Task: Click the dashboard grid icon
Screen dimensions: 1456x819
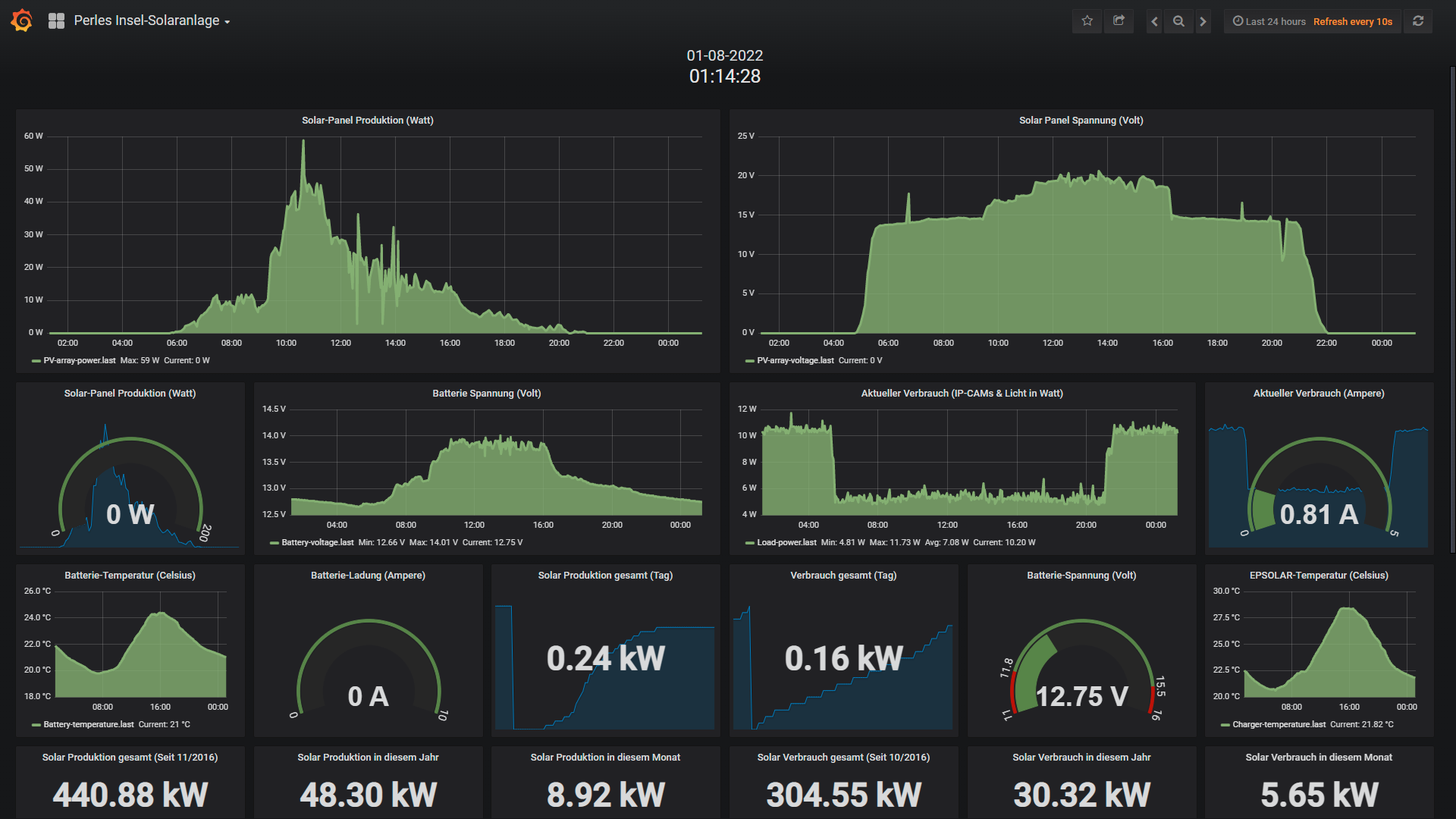Action: 56,21
